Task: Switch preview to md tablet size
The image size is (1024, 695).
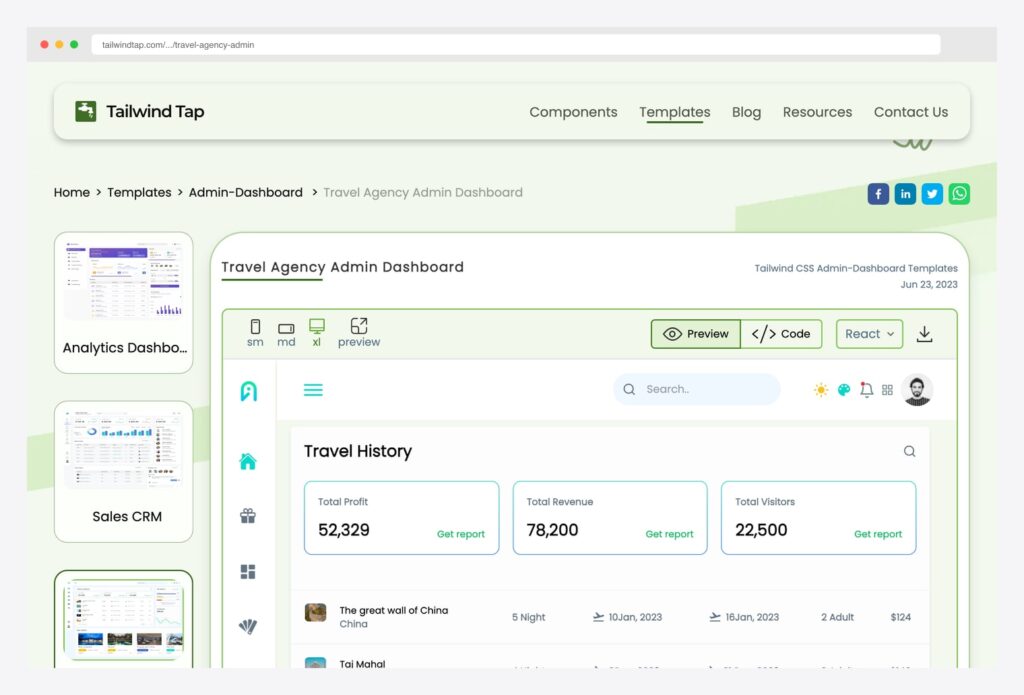Action: point(286,333)
